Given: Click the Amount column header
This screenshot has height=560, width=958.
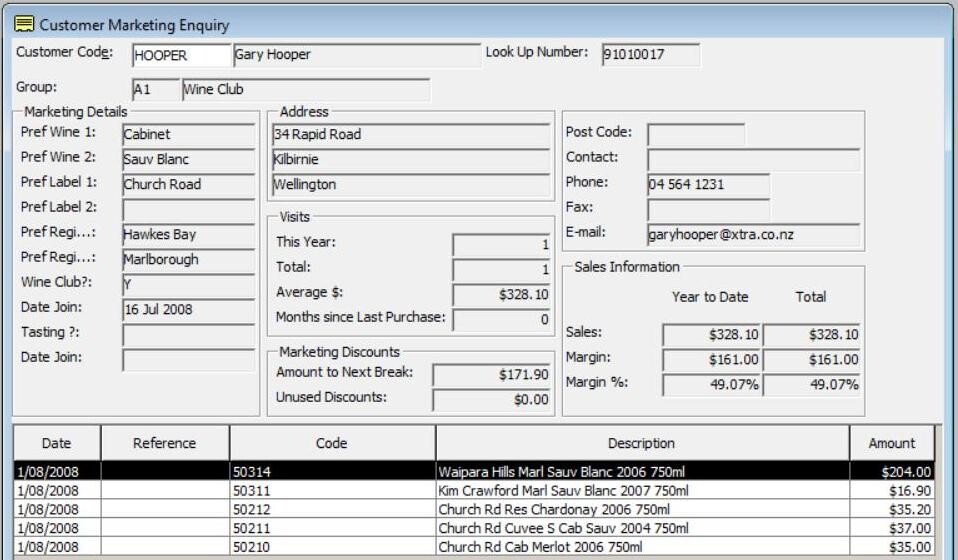Looking at the screenshot, I should pyautogui.click(x=892, y=443).
